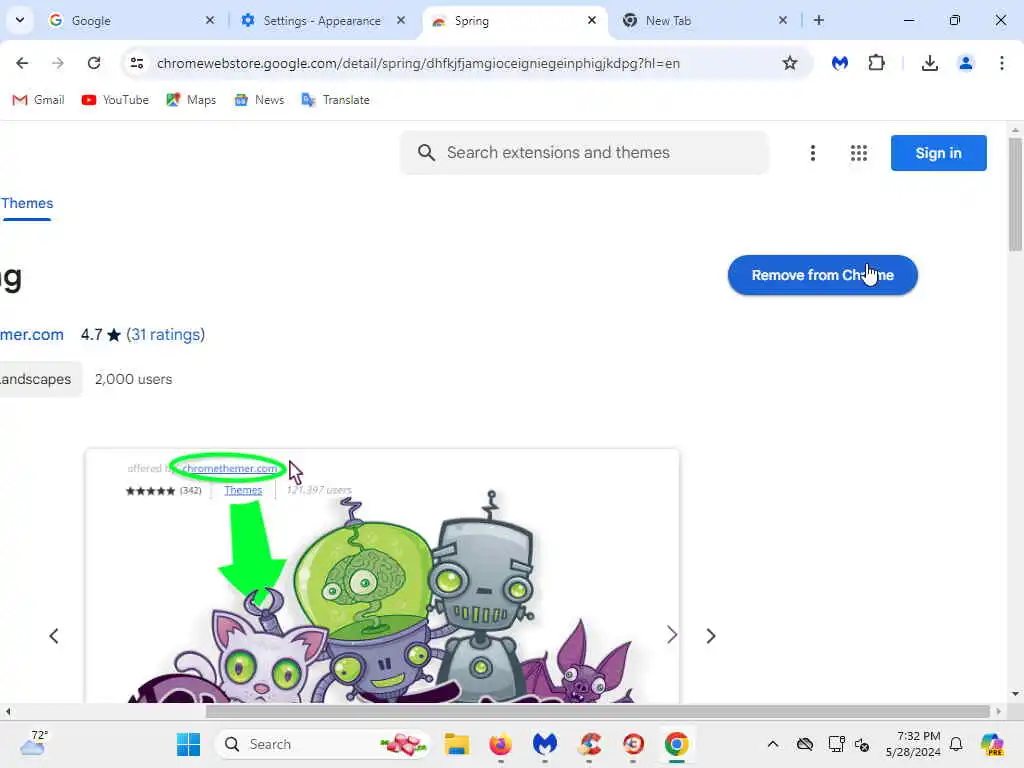Switch to Settings - Appearance tab

[323, 21]
